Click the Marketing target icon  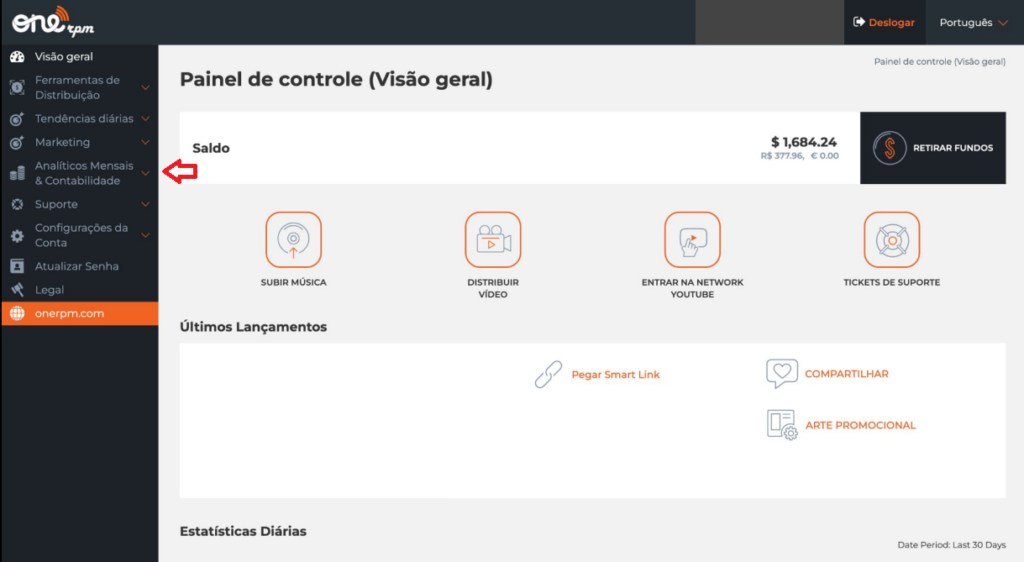[17, 142]
